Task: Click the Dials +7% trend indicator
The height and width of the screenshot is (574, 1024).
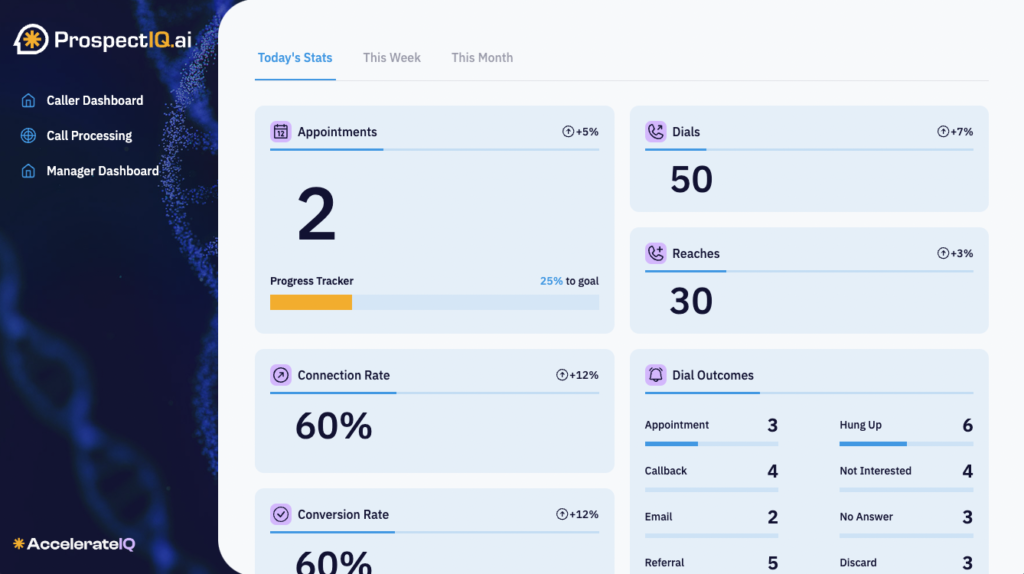Action: (955, 132)
